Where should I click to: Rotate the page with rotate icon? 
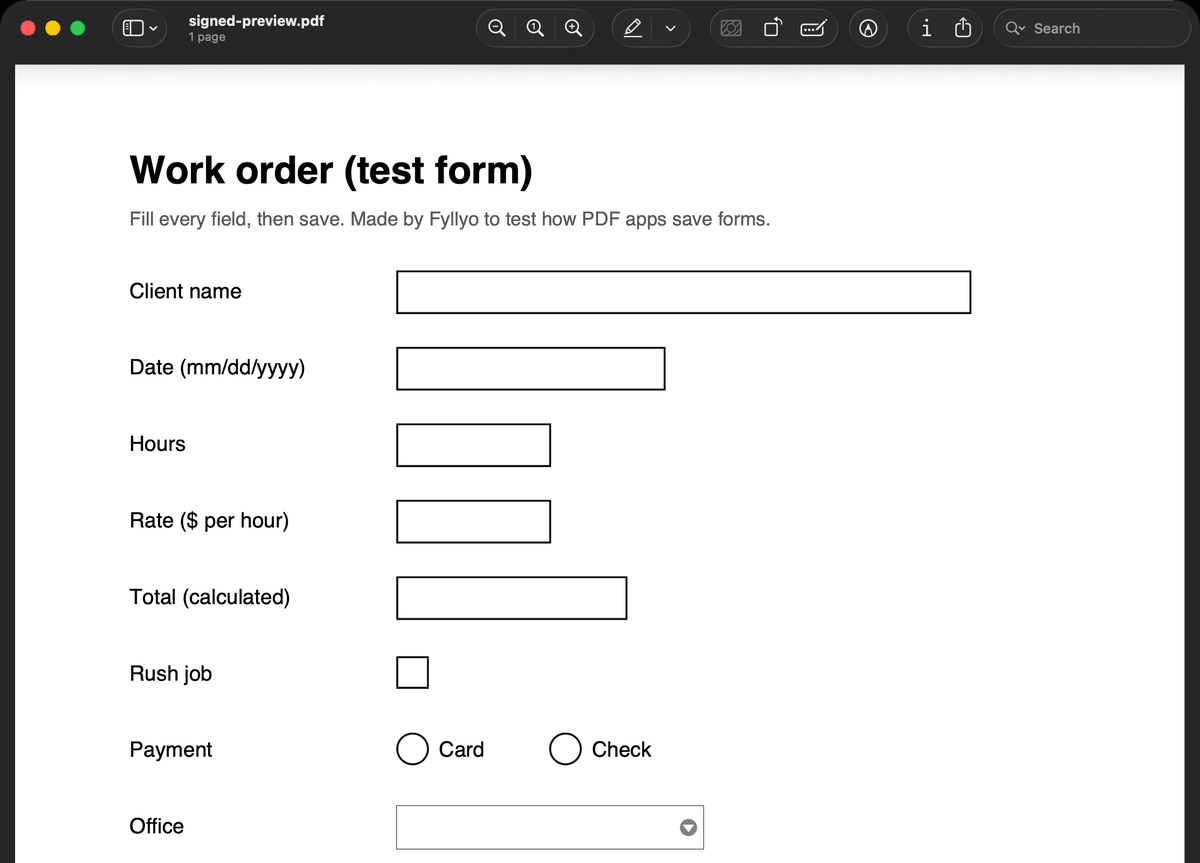773,29
